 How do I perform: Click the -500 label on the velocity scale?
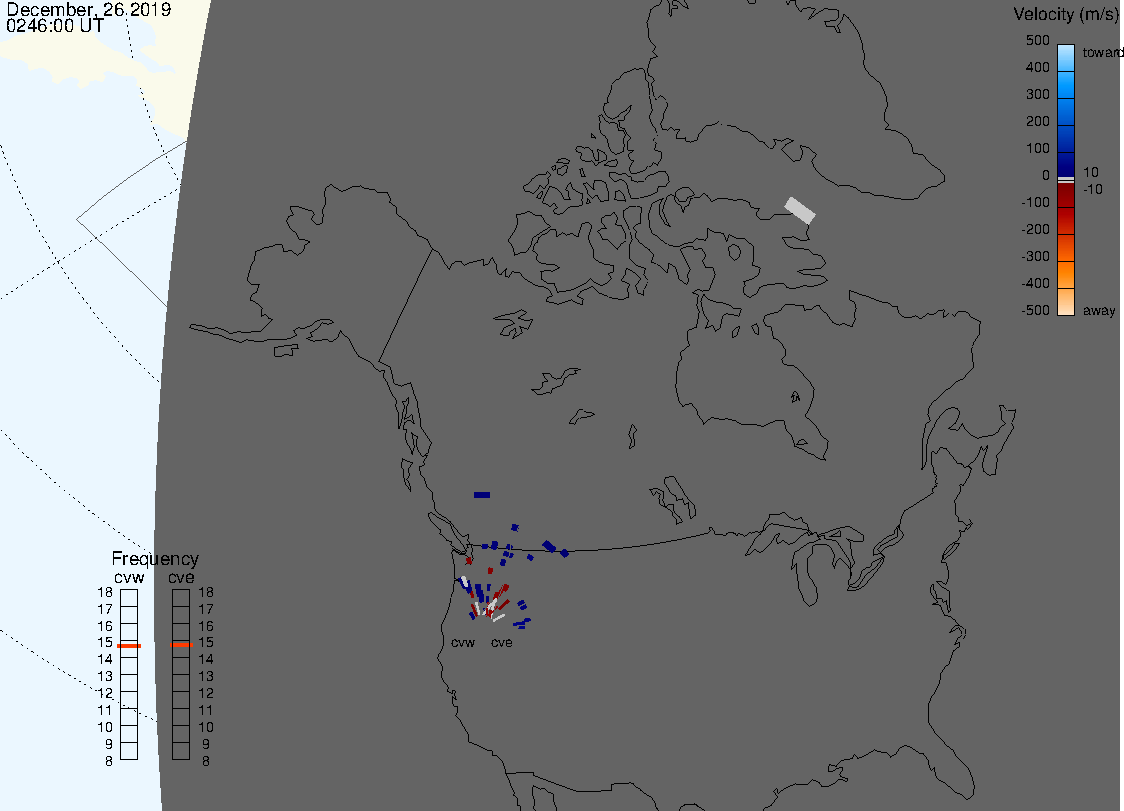click(x=1035, y=310)
